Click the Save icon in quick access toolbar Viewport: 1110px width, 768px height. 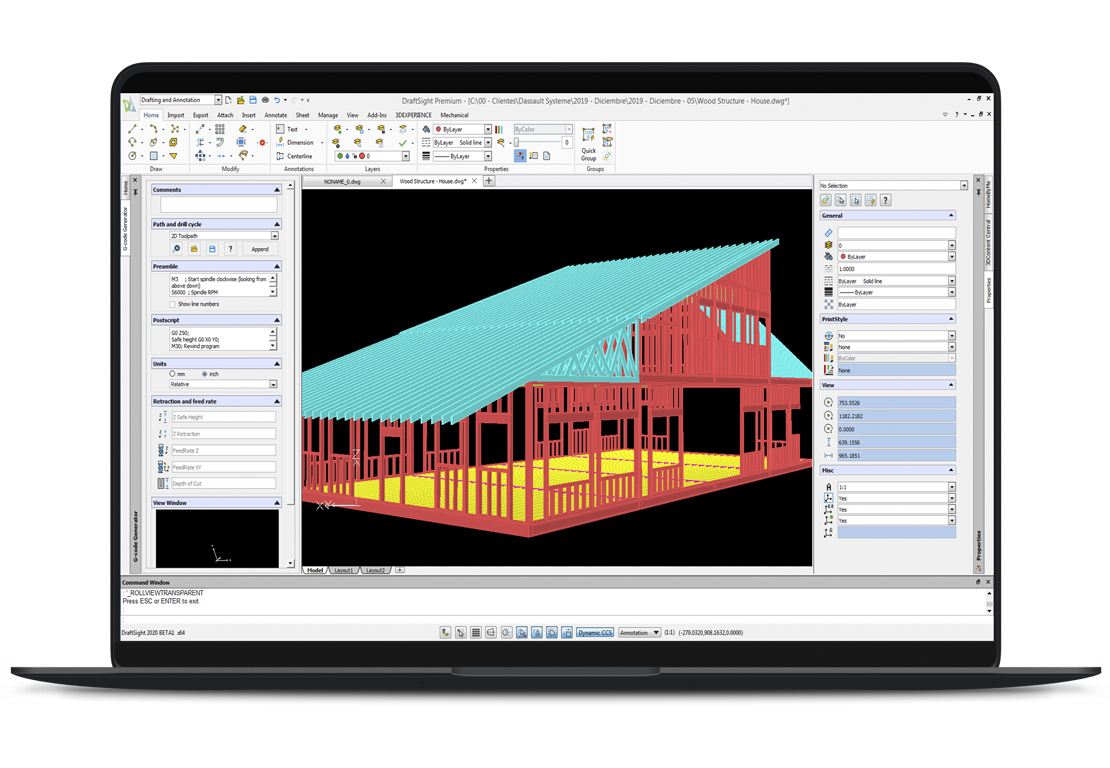click(x=253, y=100)
